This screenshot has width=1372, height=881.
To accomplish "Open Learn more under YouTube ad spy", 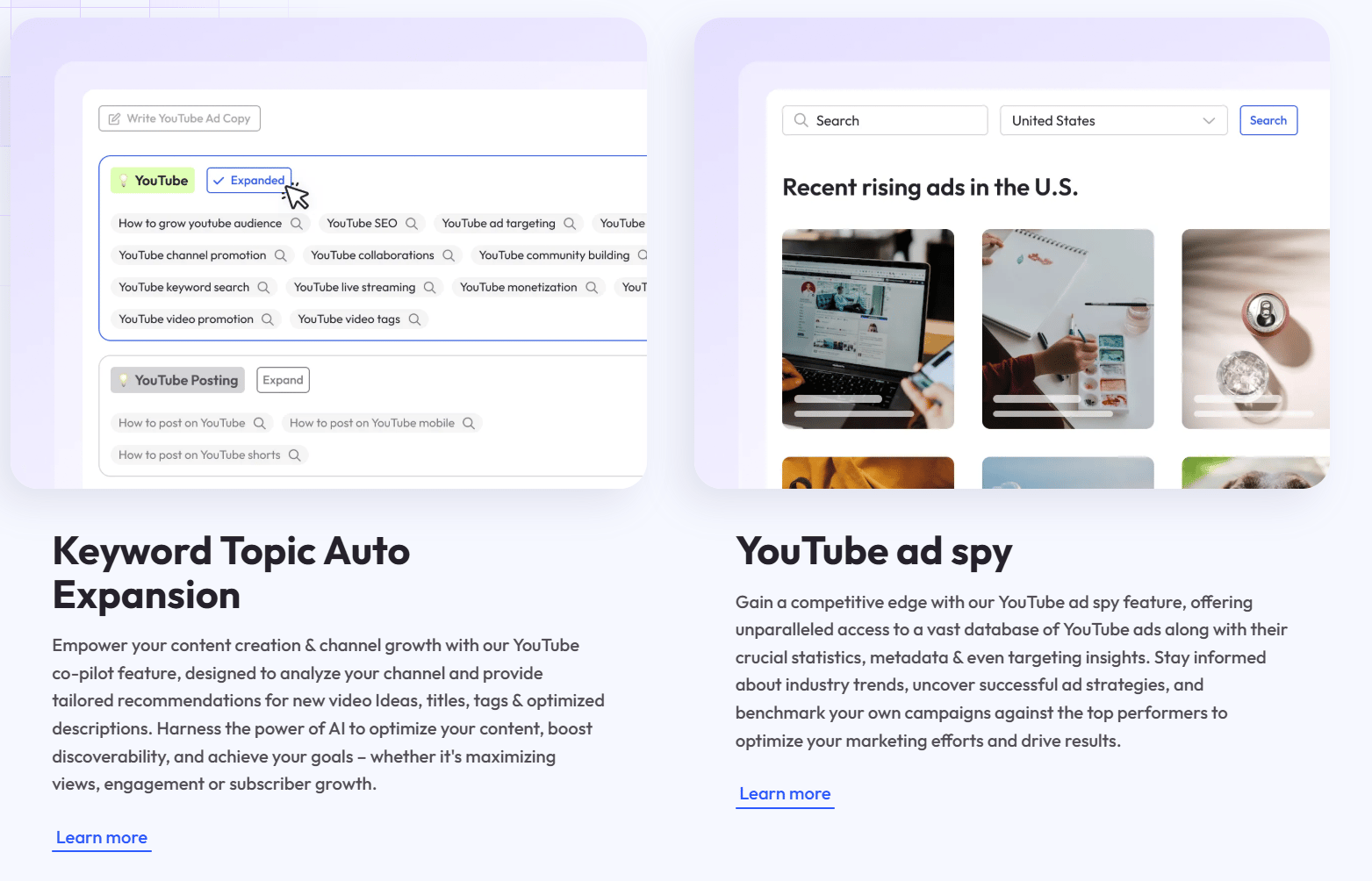I will pos(785,794).
